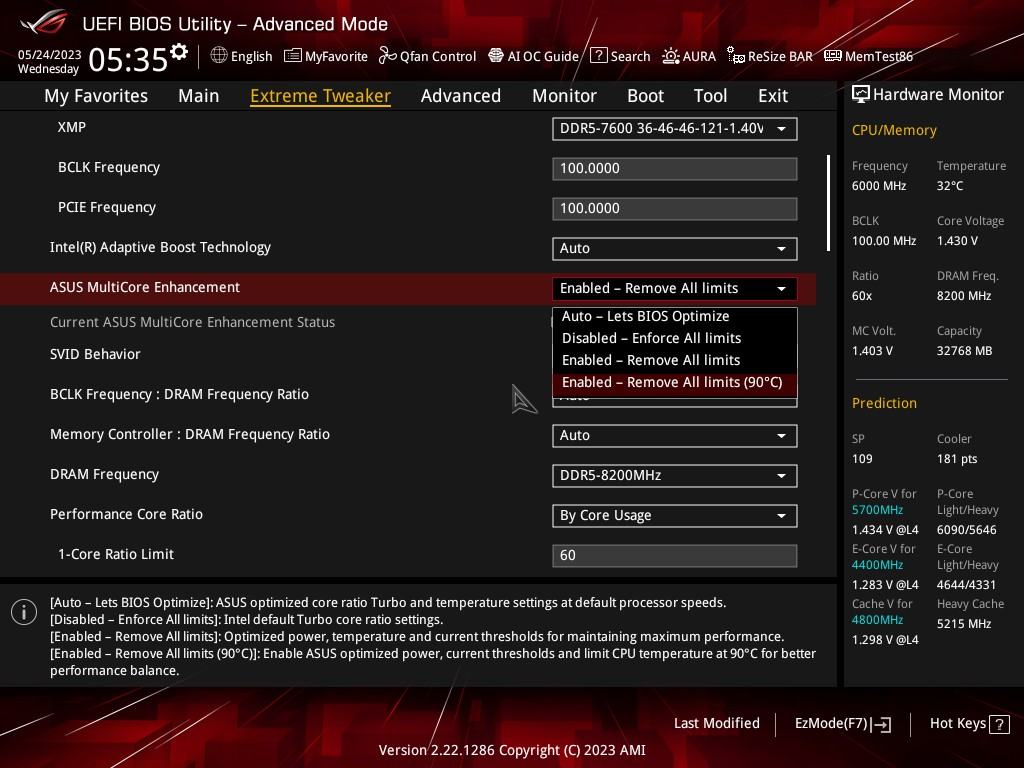Go to the Exit tab
This screenshot has width=1024, height=768.
[773, 96]
